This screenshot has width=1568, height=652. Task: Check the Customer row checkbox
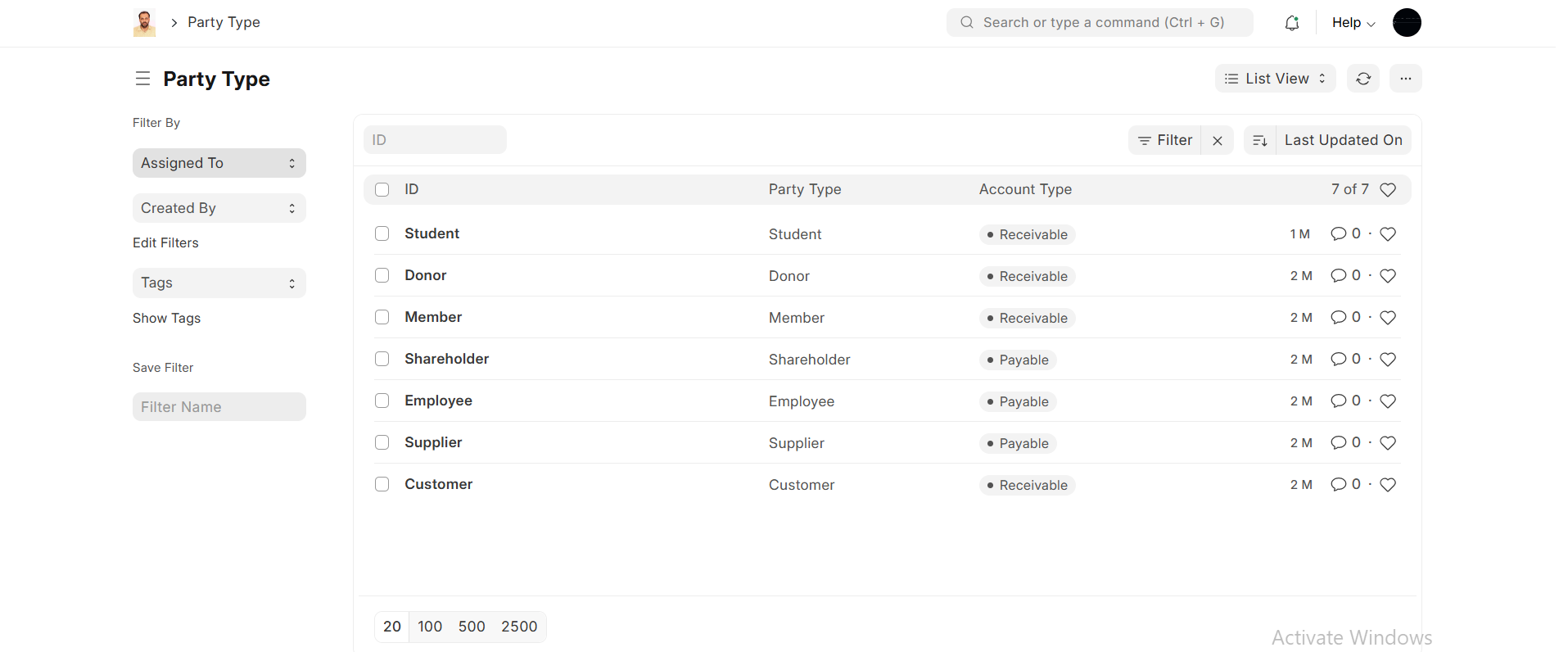(x=382, y=484)
